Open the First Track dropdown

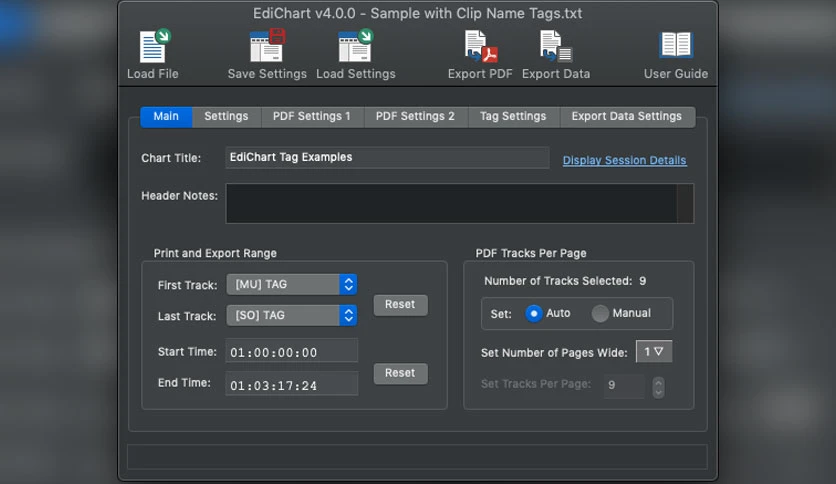[292, 284]
